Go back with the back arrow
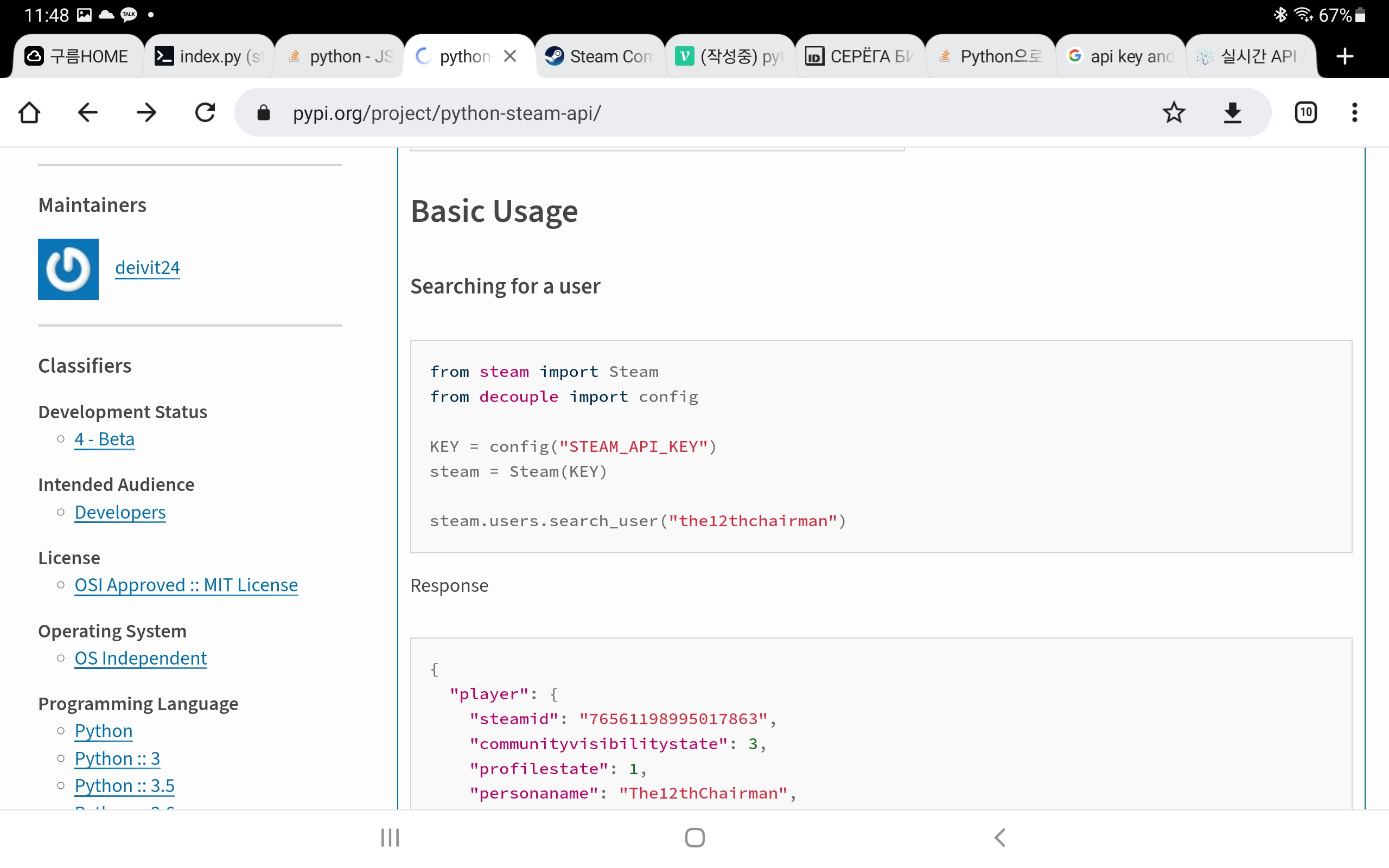Image resolution: width=1389 pixels, height=868 pixels. click(88, 112)
